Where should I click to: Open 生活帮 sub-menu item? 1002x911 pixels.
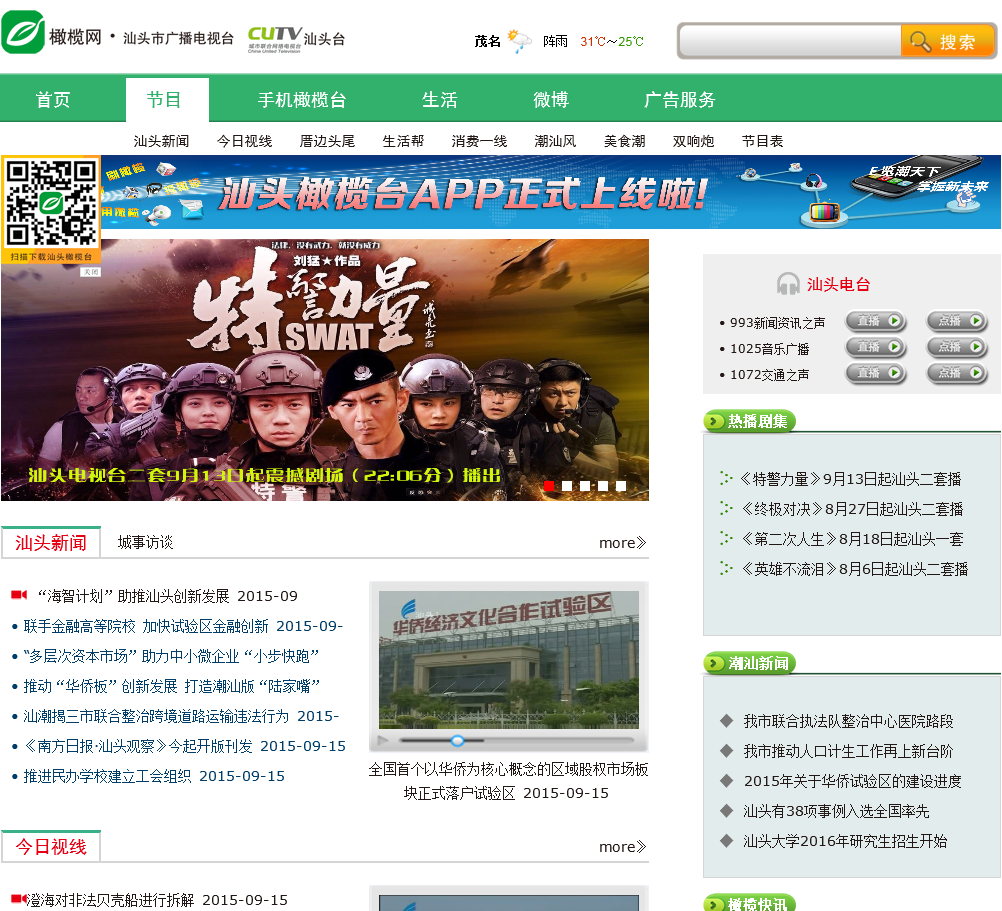click(403, 141)
